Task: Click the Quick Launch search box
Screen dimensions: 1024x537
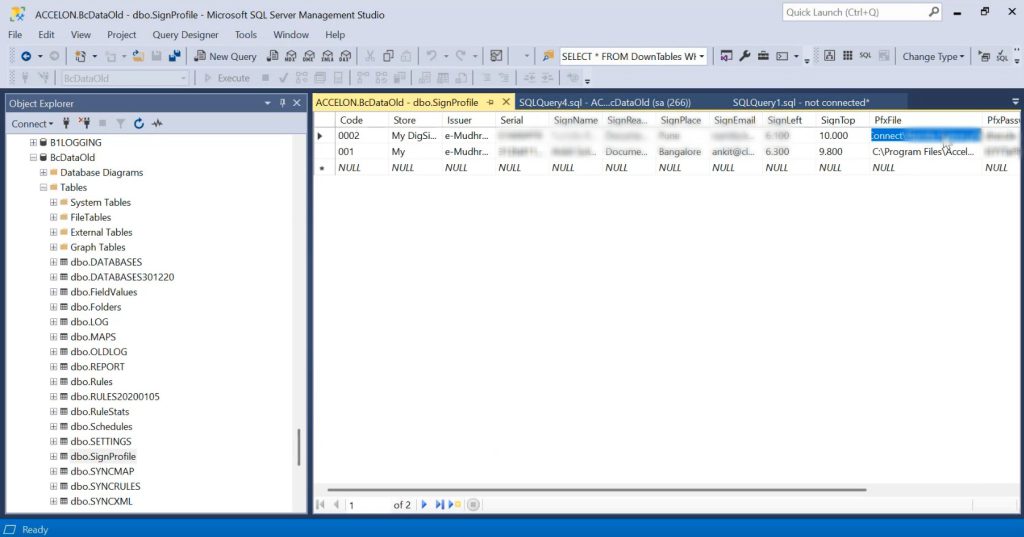Action: (x=862, y=12)
